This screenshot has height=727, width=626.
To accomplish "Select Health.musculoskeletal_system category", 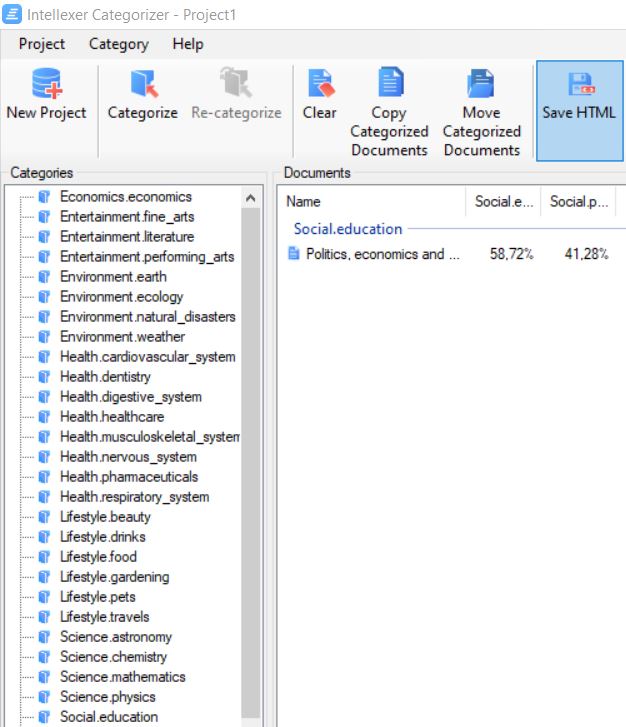I will [150, 437].
